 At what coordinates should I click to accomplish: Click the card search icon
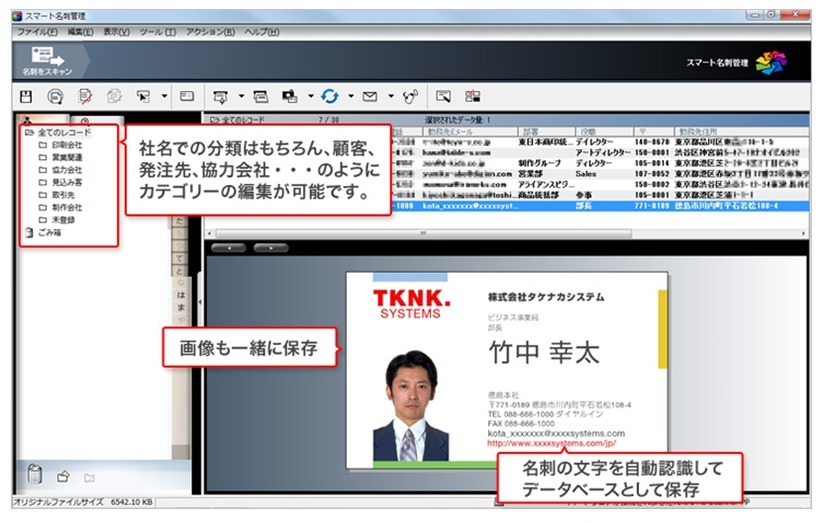click(x=443, y=96)
